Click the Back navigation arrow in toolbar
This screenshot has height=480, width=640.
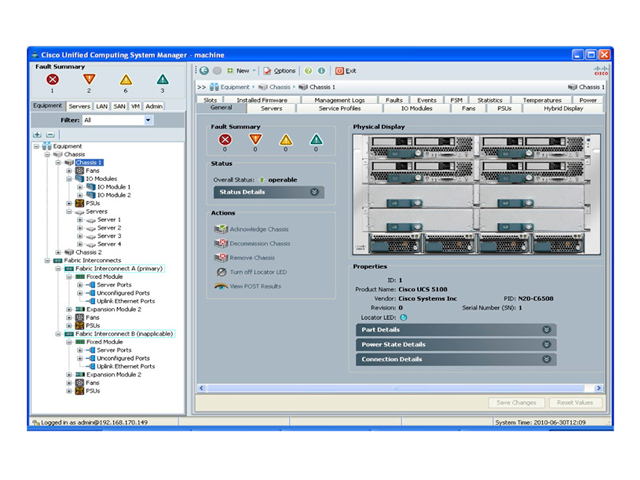click(204, 71)
